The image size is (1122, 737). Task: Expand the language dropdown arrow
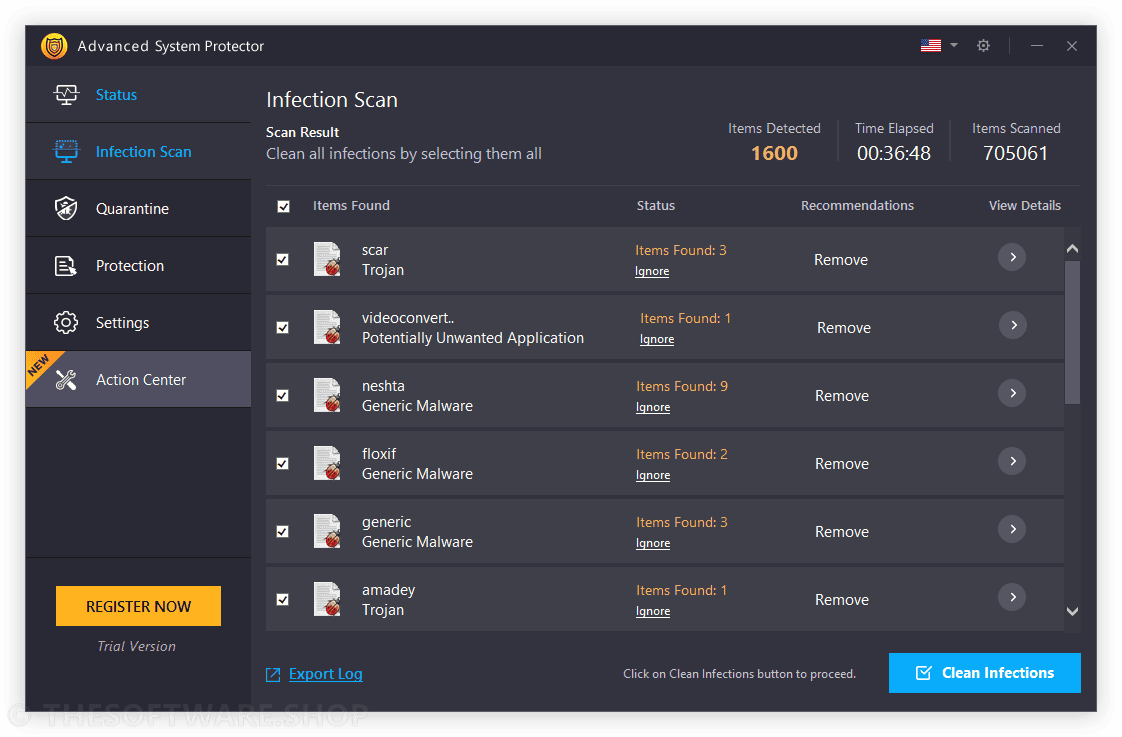[x=954, y=45]
